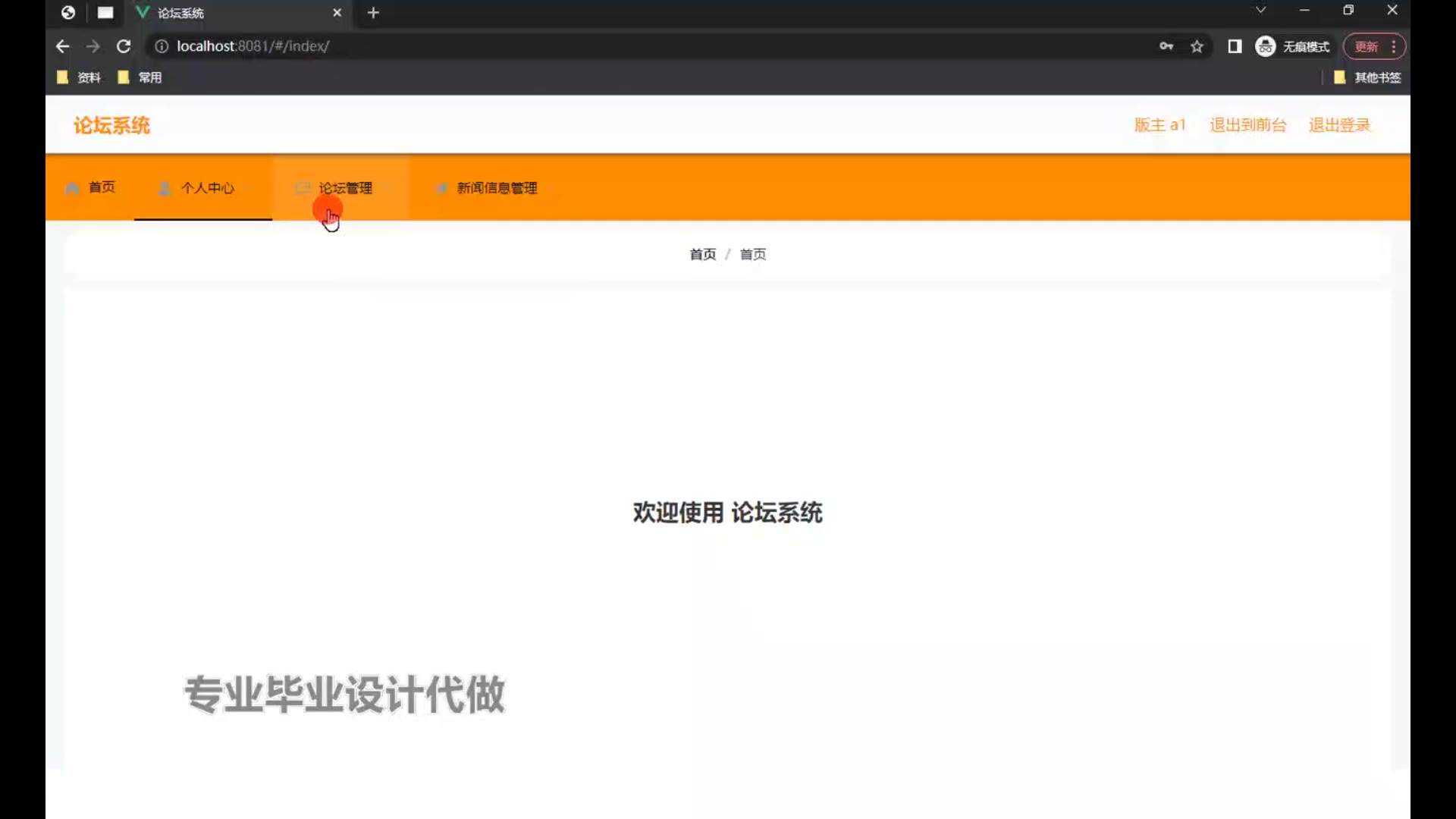Expand the 个人中心 dropdown menu
This screenshot has height=819, width=1456.
tap(207, 188)
